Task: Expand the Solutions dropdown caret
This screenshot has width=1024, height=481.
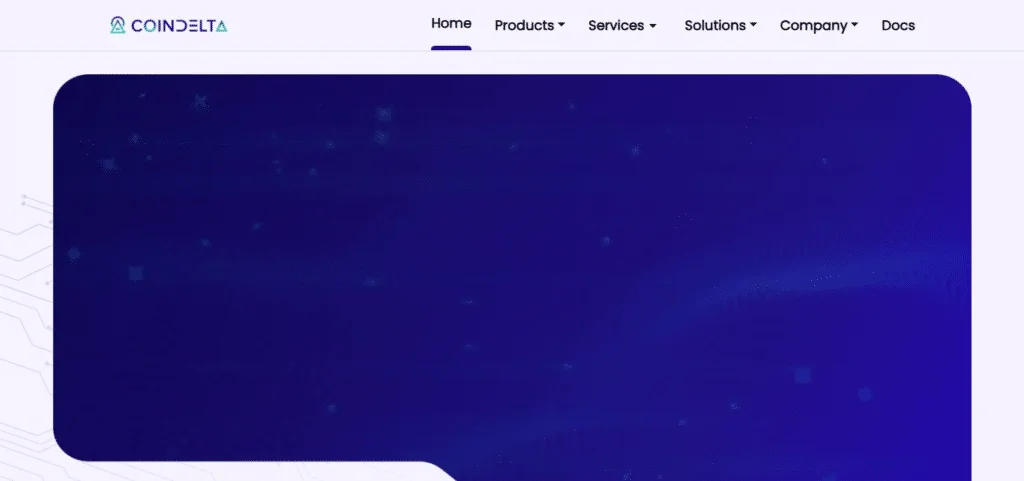Action: coord(753,25)
